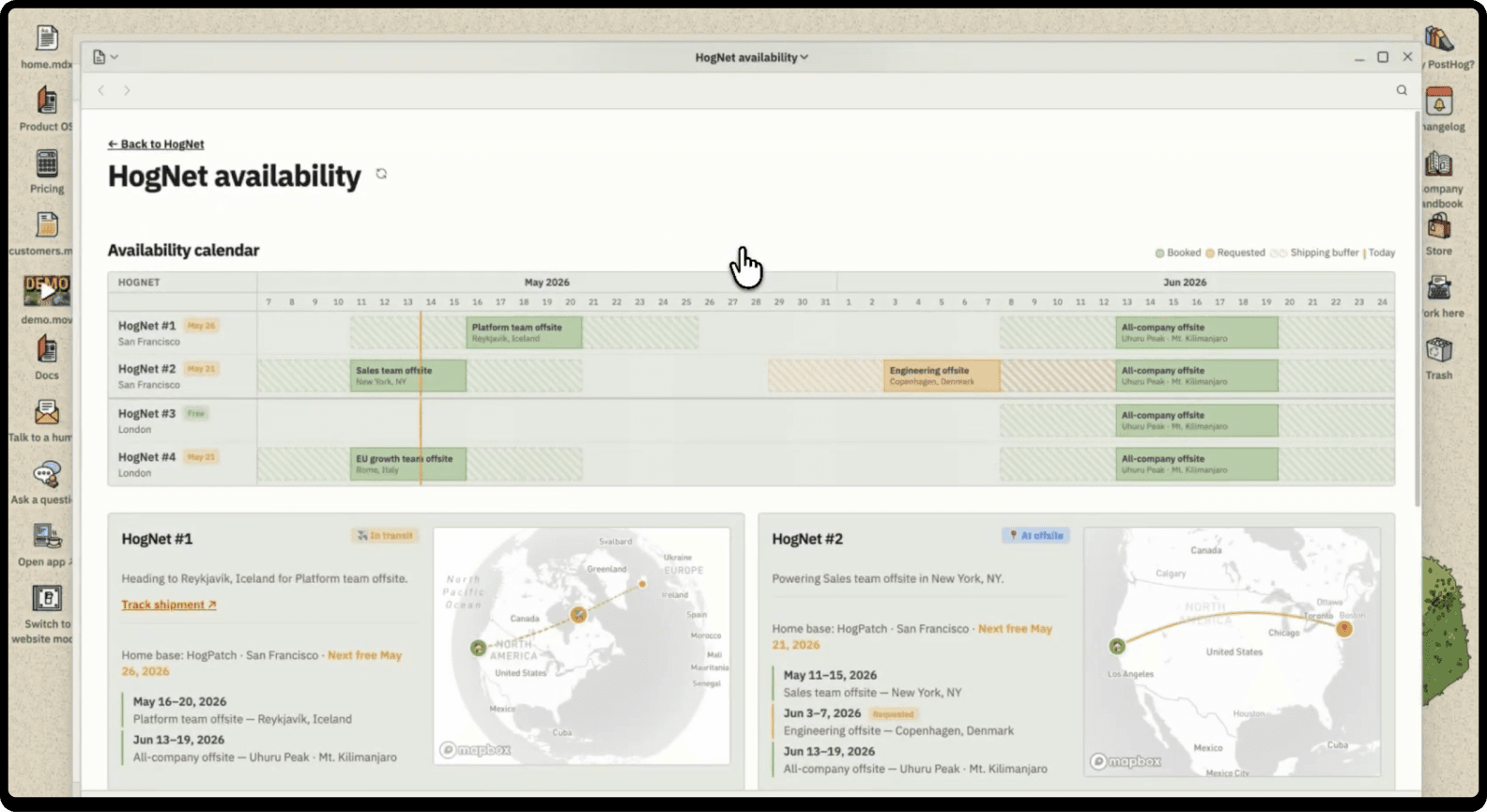Open the customers.mdx desktop file icon
The height and width of the screenshot is (812, 1487).
[x=47, y=225]
